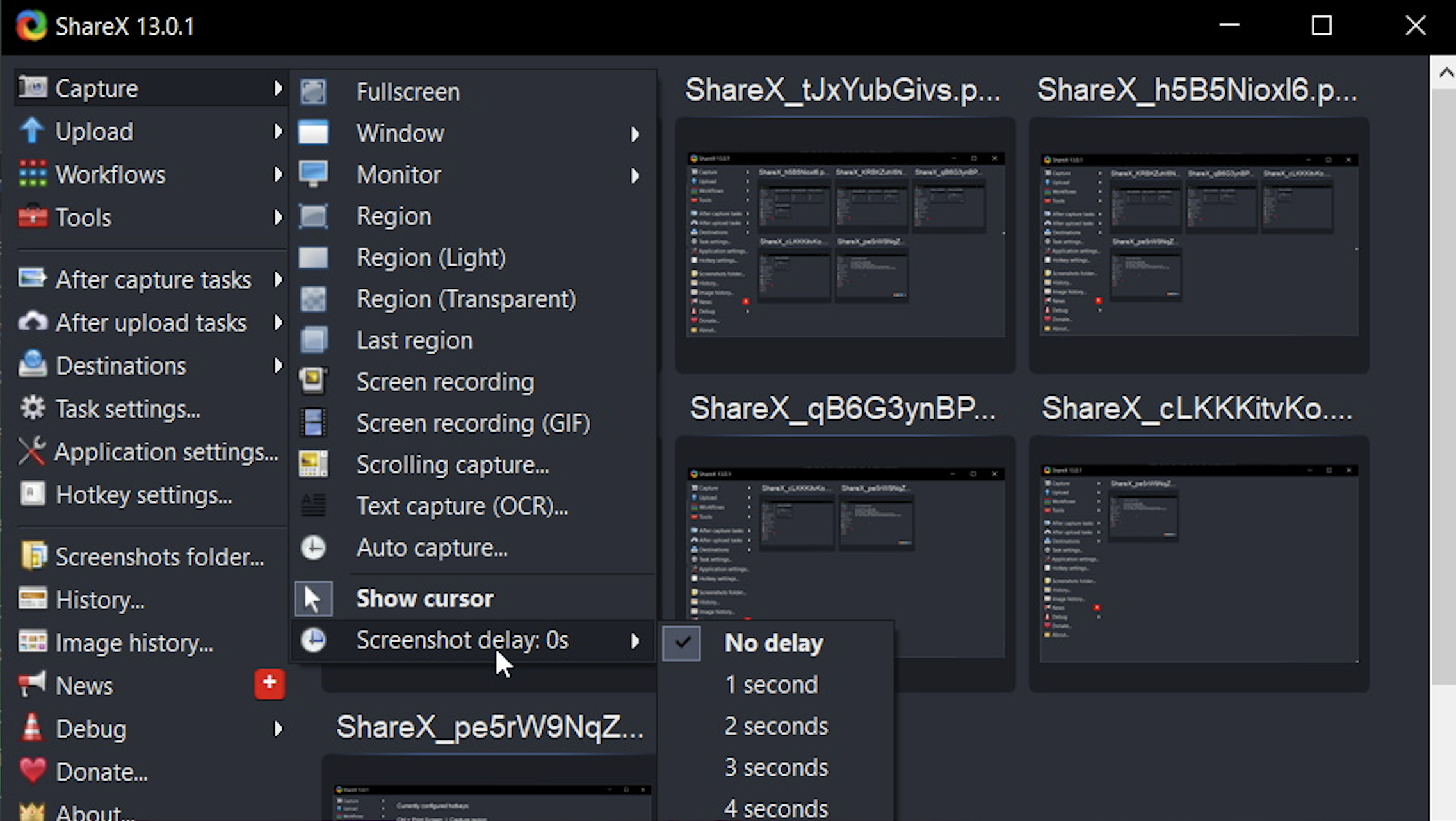1456x821 pixels.
Task: Select 3 seconds delay
Action: (775, 767)
